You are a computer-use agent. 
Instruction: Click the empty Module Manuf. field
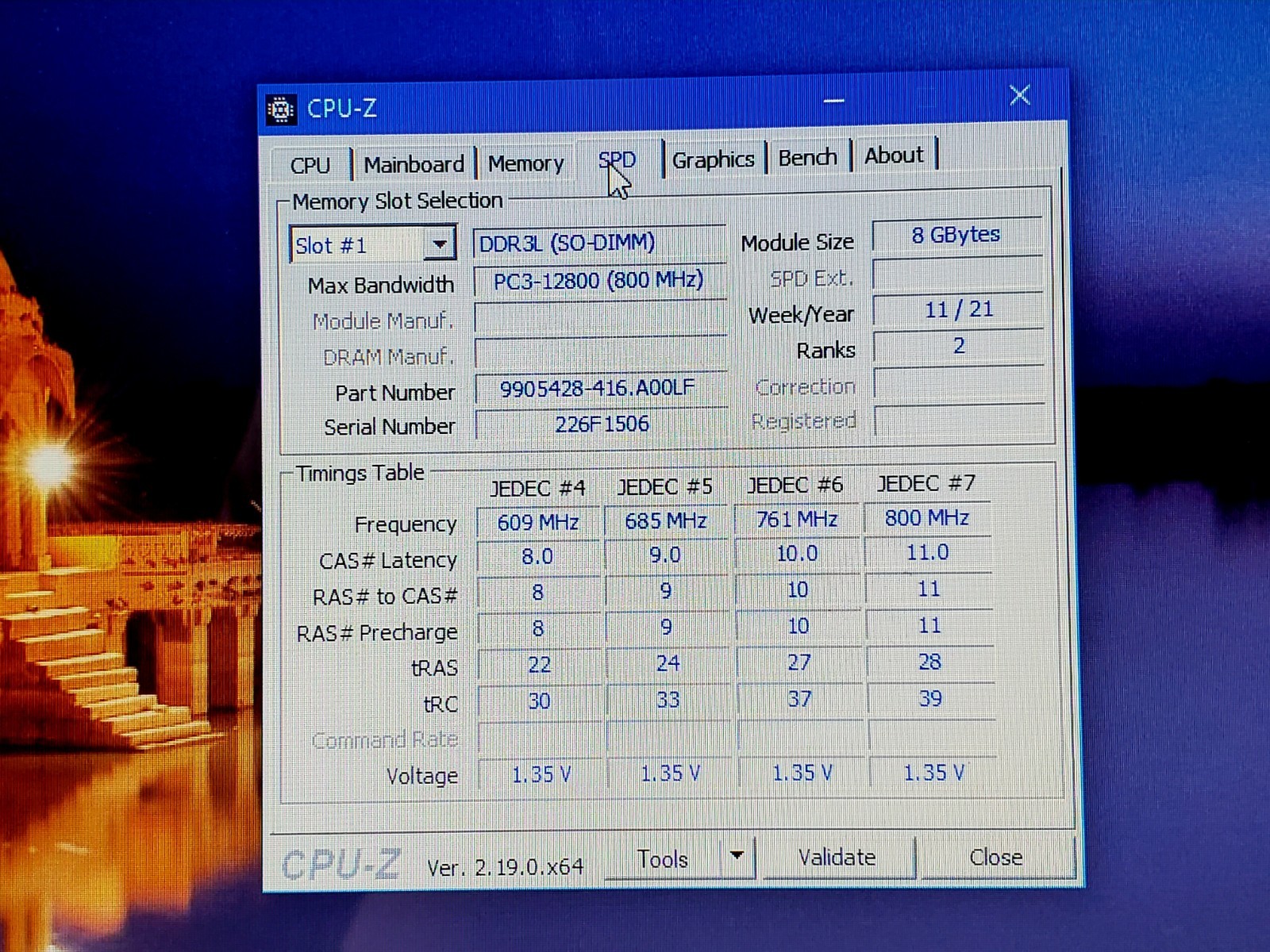tap(600, 319)
